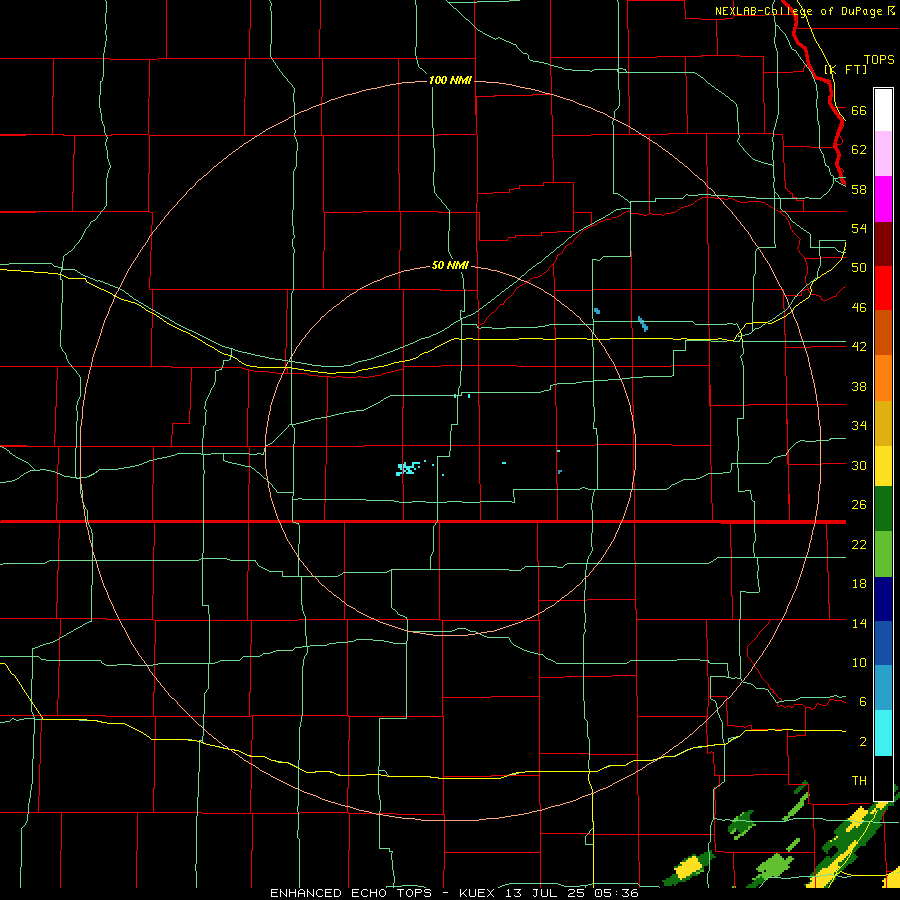Viewport: 900px width, 900px height.
Task: Click the 26 legend scale value
Action: (x=859, y=505)
